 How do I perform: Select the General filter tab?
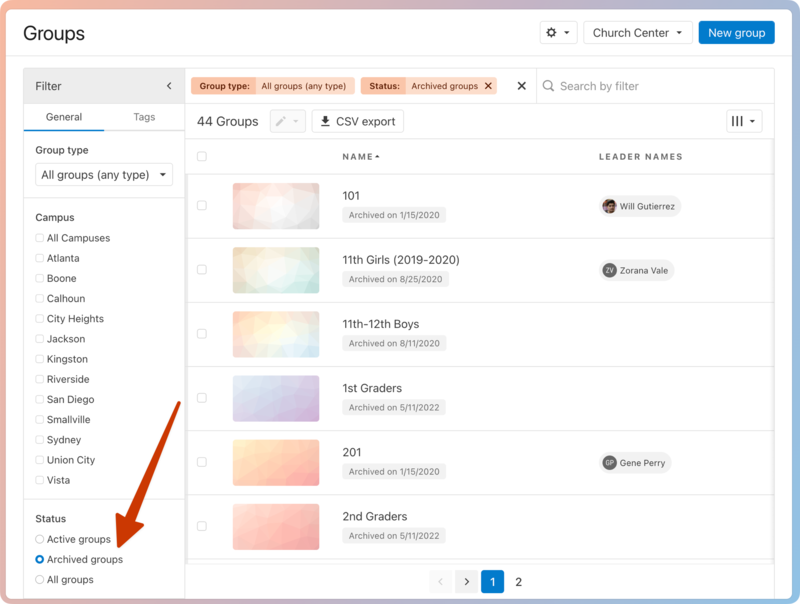coord(64,117)
